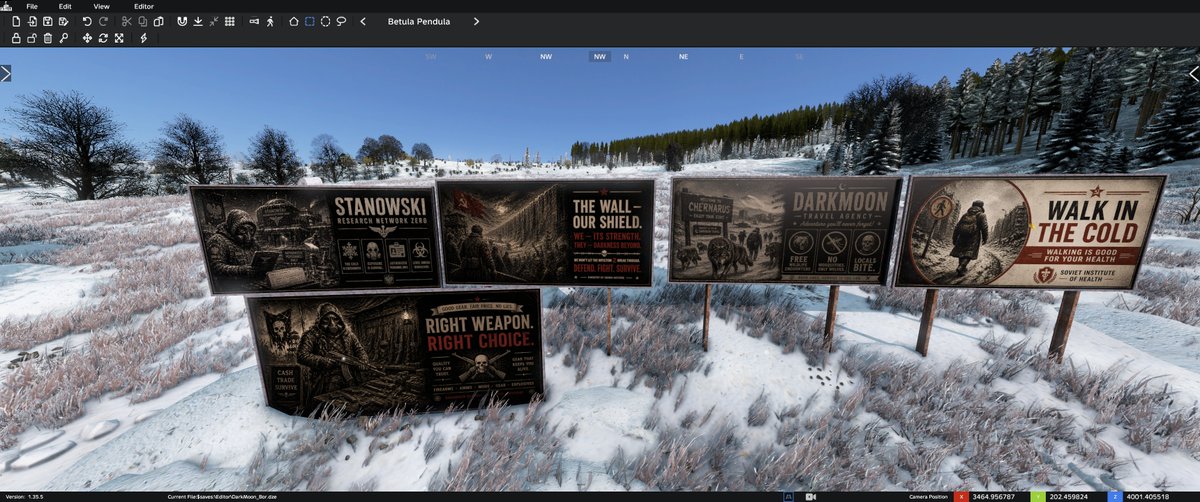
Task: Select the scale tool icon
Action: point(119,38)
